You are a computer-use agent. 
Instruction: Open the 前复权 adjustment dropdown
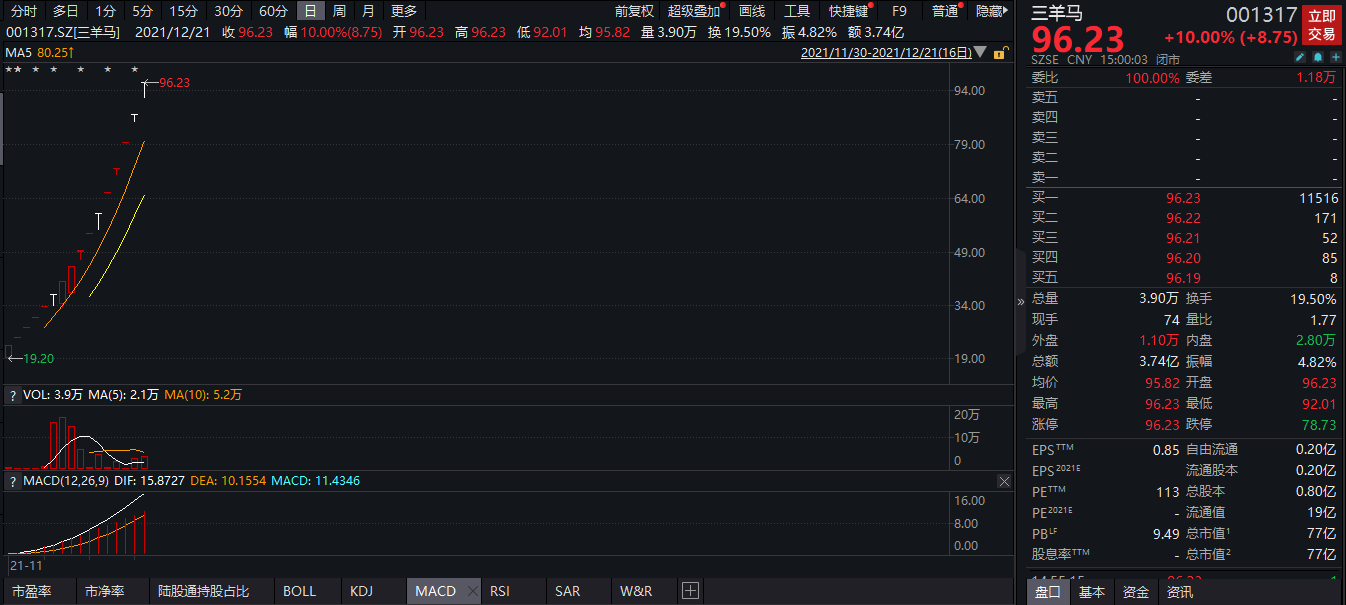pos(634,11)
